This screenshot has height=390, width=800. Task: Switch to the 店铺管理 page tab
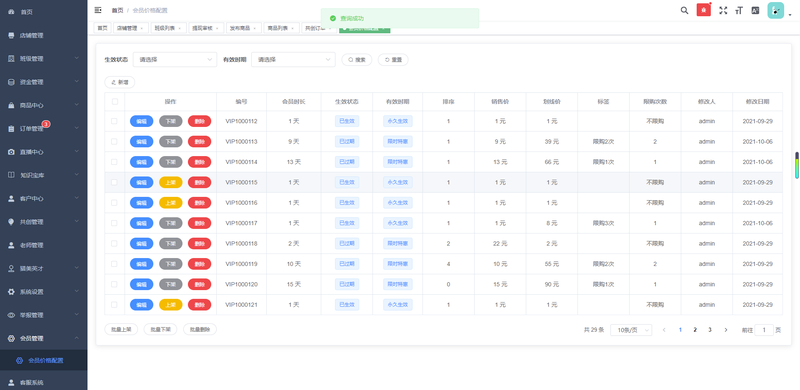[131, 28]
